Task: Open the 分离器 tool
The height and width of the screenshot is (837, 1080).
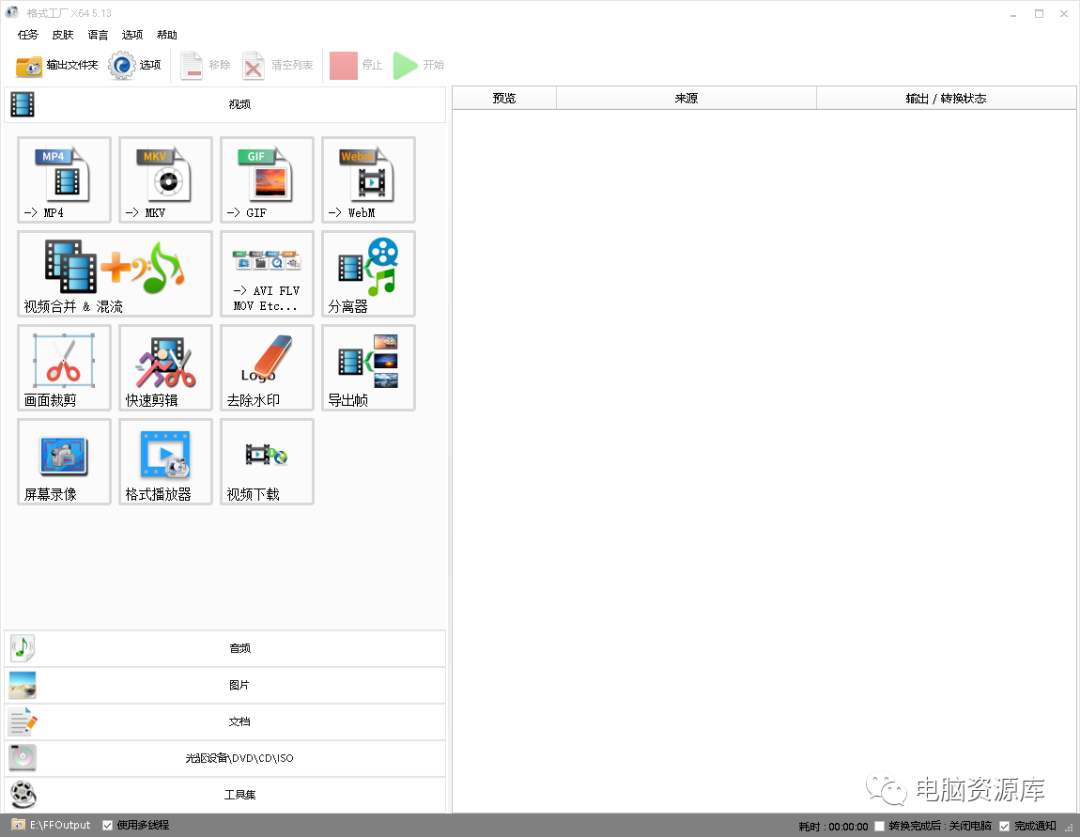Action: [368, 274]
